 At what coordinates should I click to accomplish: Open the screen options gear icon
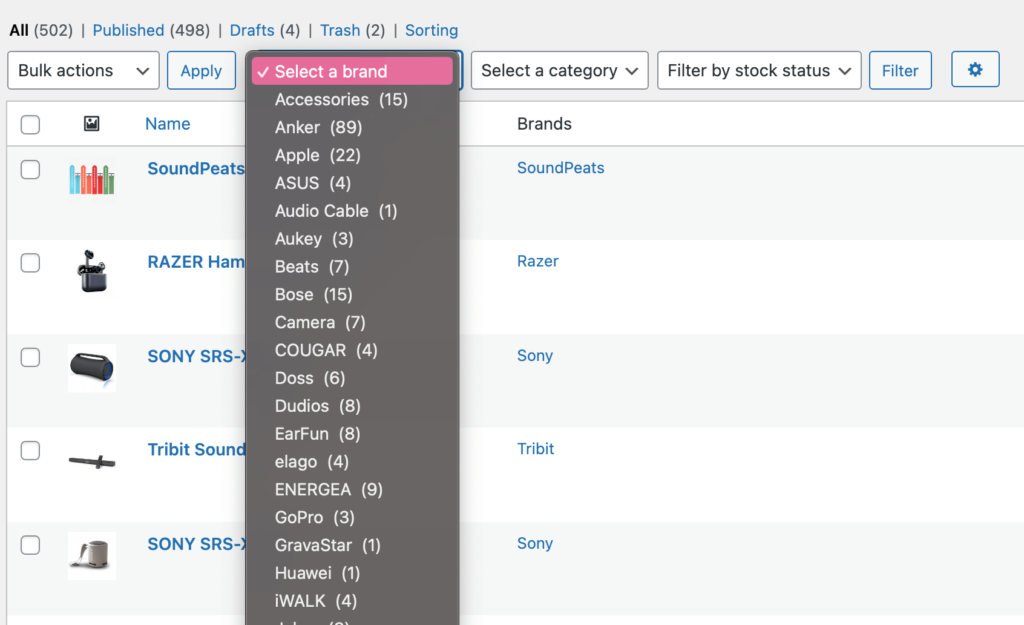click(974, 70)
